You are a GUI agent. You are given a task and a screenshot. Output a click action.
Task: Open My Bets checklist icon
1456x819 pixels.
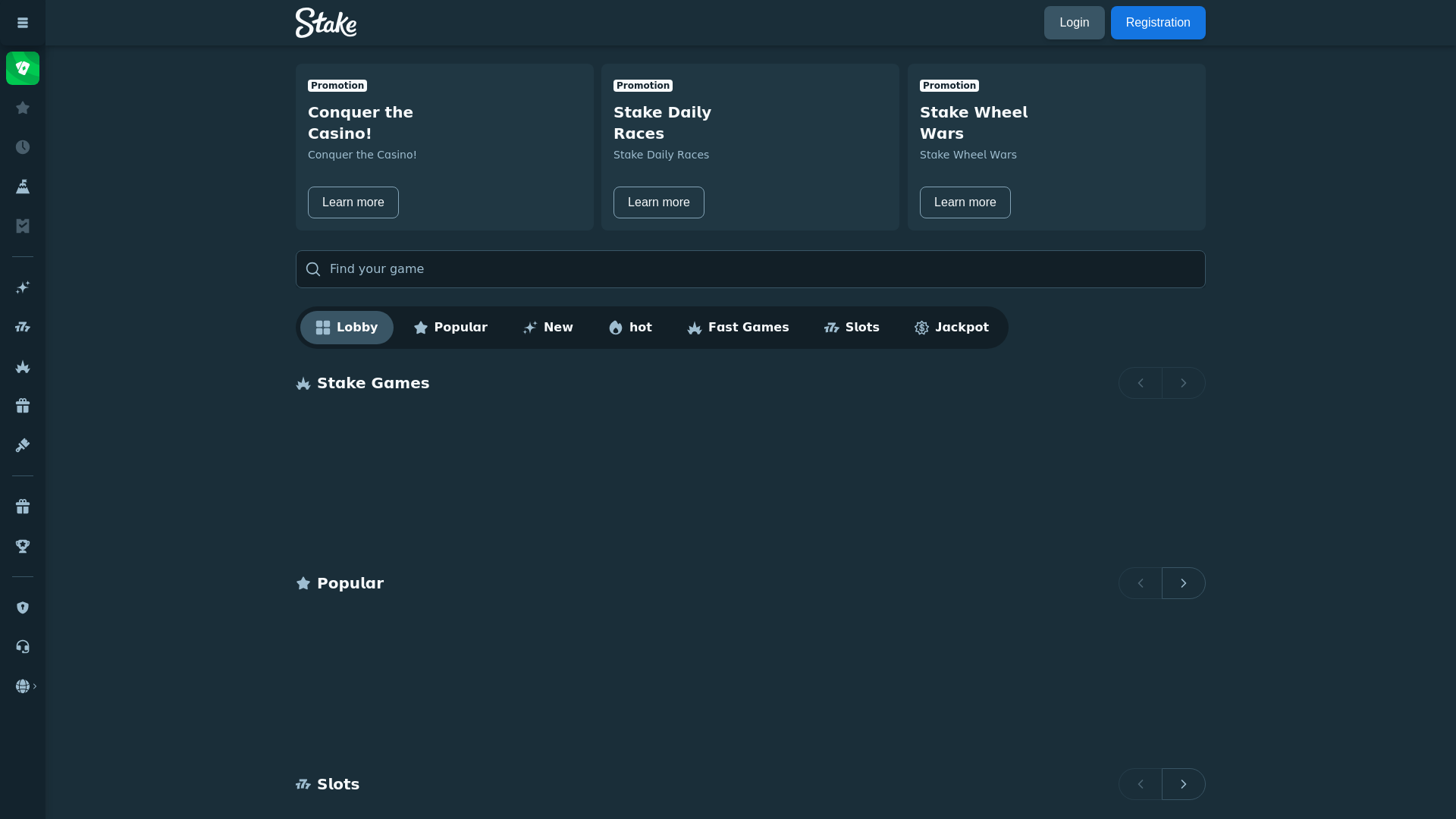23,226
